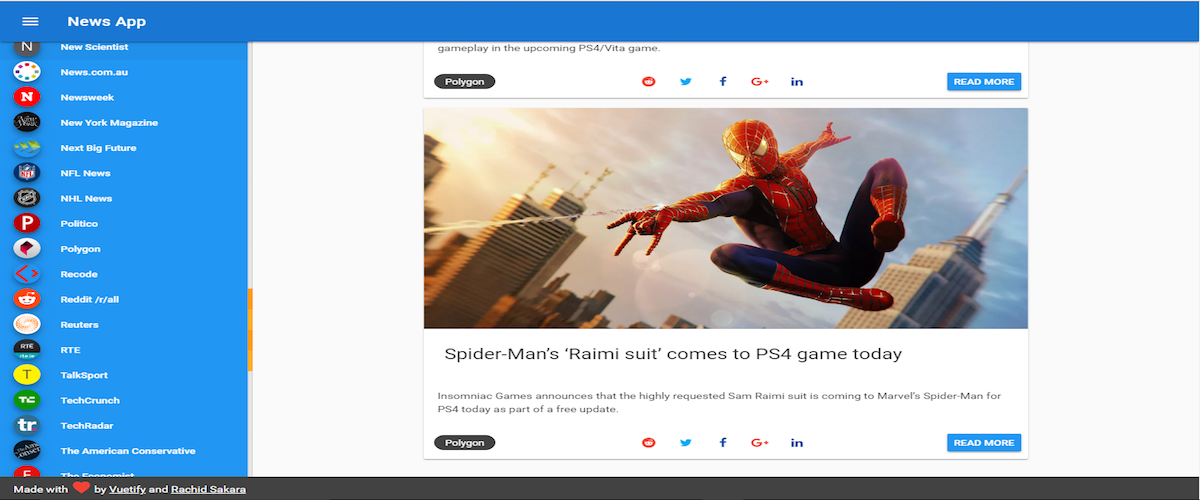
Task: Click the Spider-Man article image
Action: click(726, 218)
